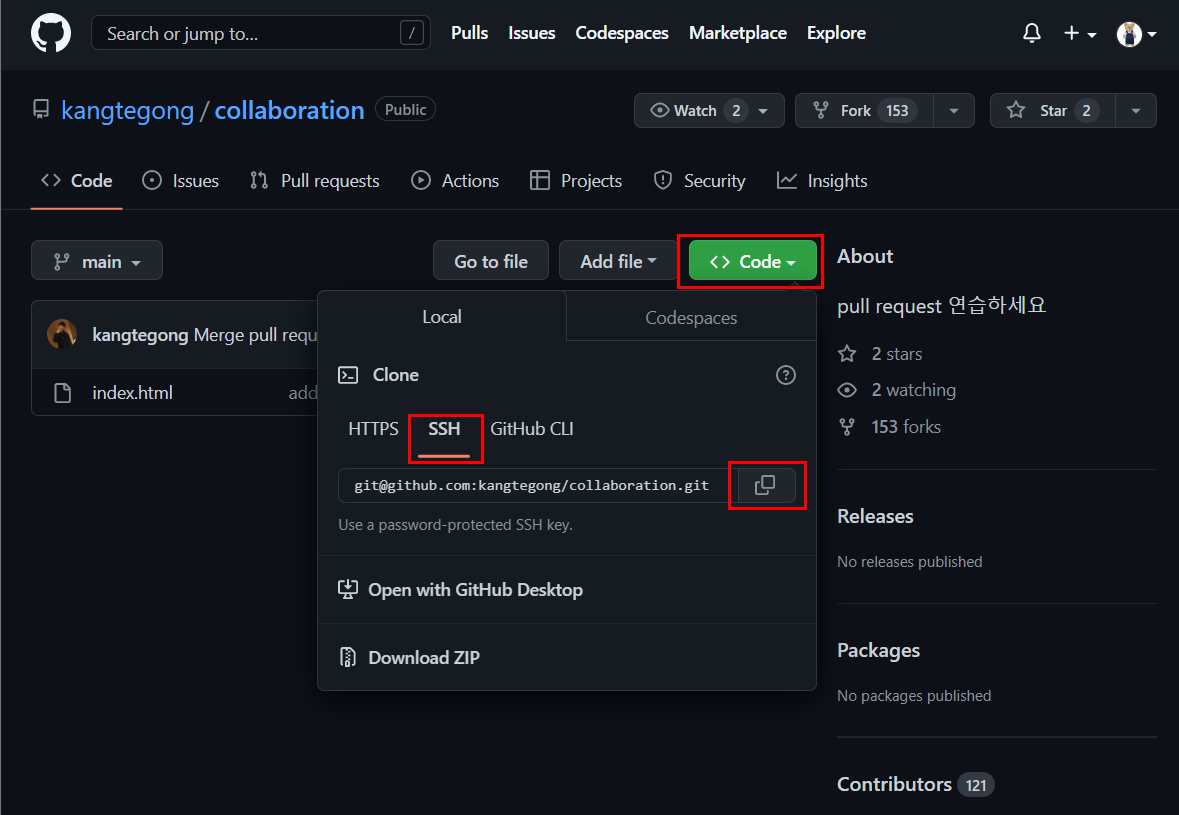Screen dimensions: 1179x815
Task: Select the HTTPS clone option
Action: 373,429
